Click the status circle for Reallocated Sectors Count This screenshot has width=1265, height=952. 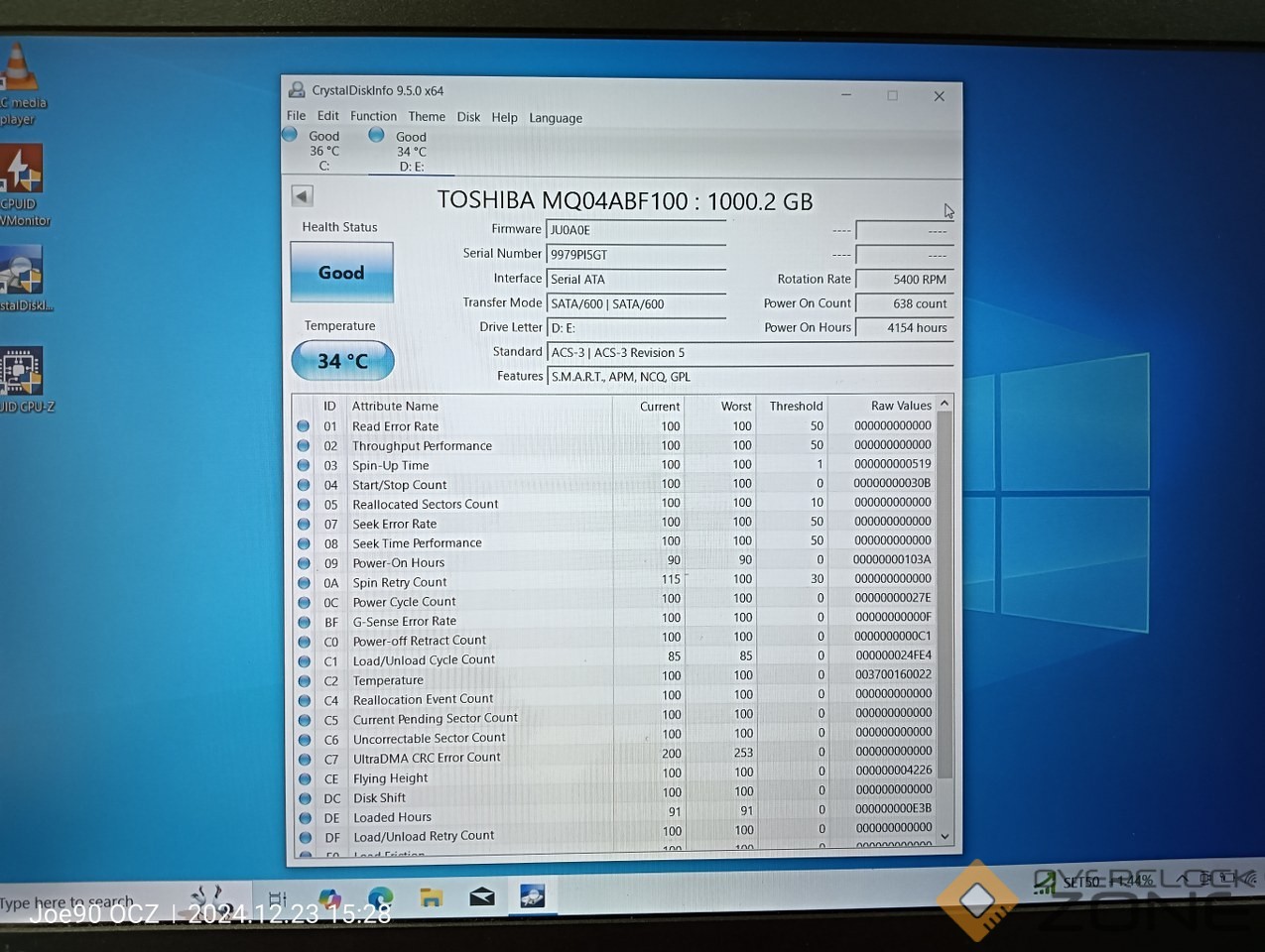[303, 505]
